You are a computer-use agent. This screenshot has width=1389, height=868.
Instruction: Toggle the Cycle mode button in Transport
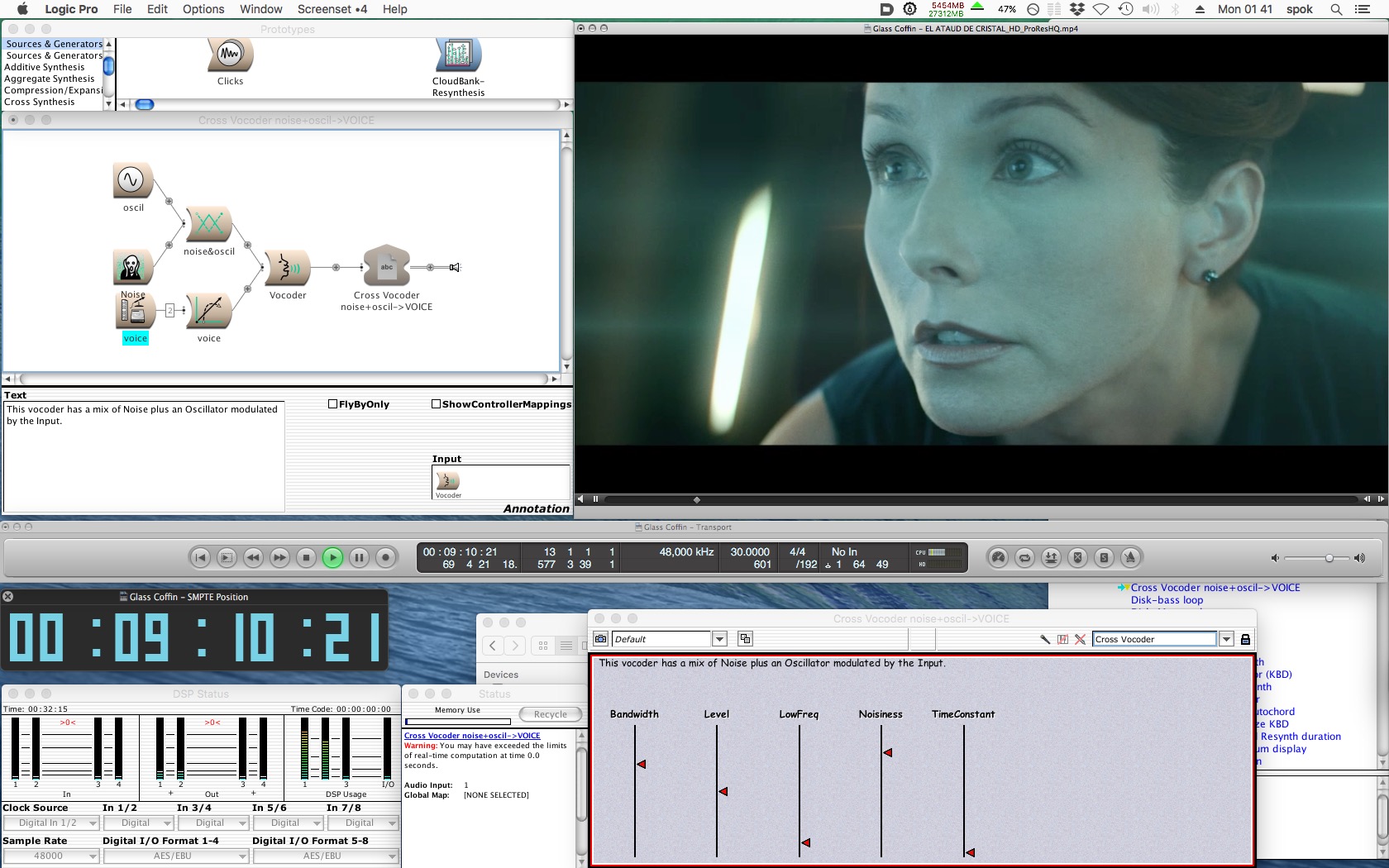(x=1024, y=557)
